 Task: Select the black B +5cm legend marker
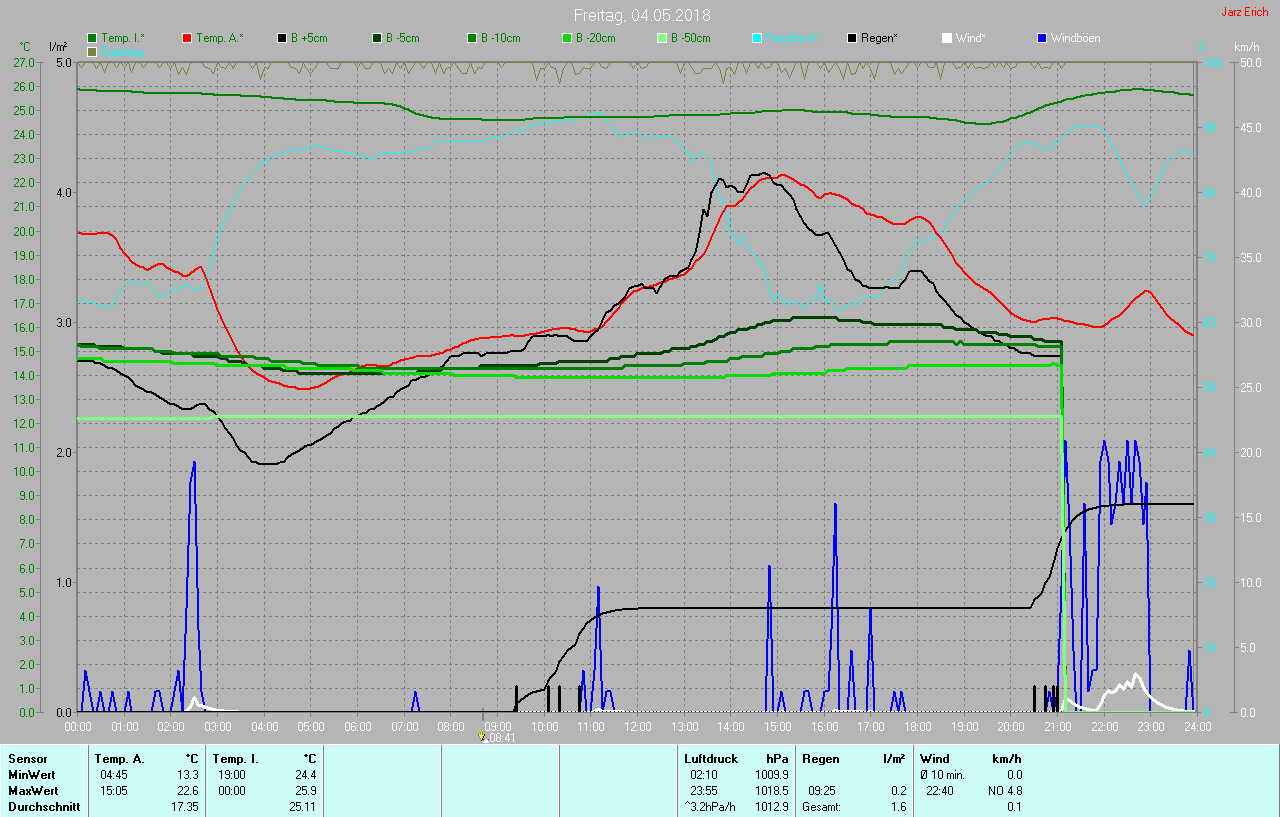click(282, 38)
